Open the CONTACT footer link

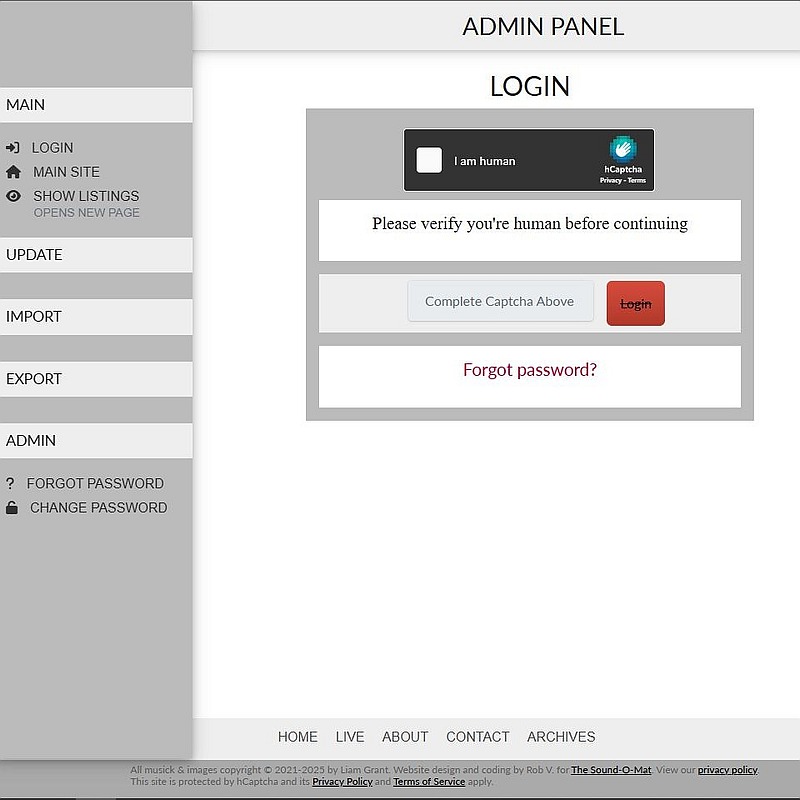[478, 737]
